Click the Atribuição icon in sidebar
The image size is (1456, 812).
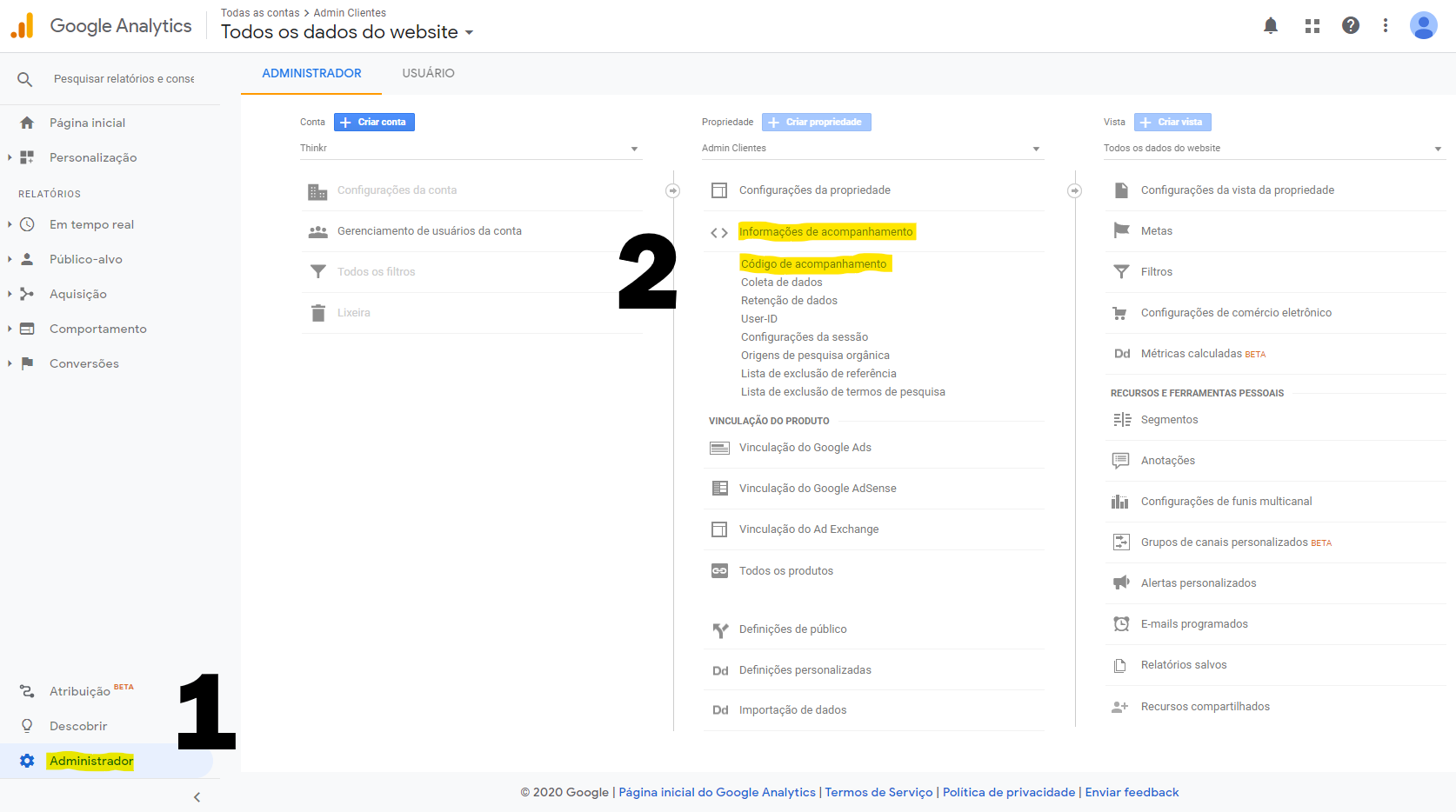pyautogui.click(x=27, y=691)
